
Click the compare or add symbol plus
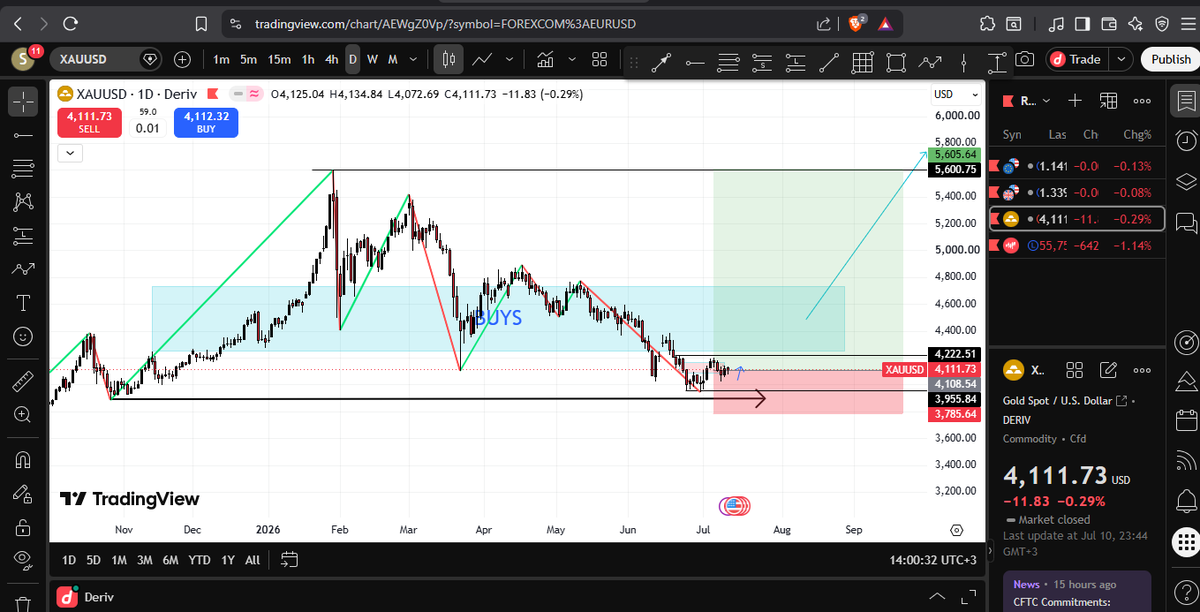[183, 59]
